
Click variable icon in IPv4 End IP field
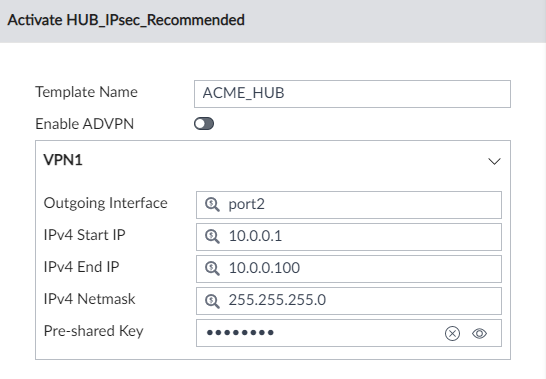click(212, 269)
